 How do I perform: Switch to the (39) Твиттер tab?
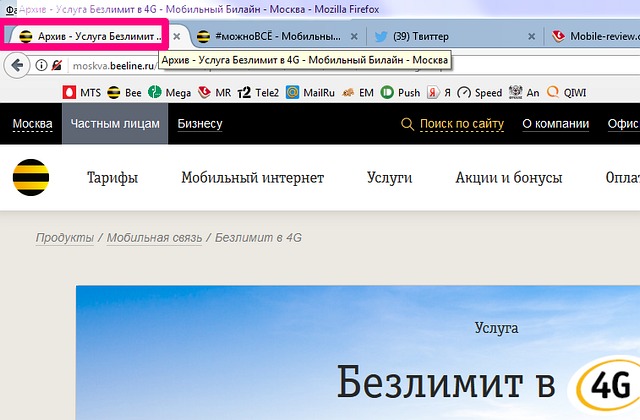point(455,36)
